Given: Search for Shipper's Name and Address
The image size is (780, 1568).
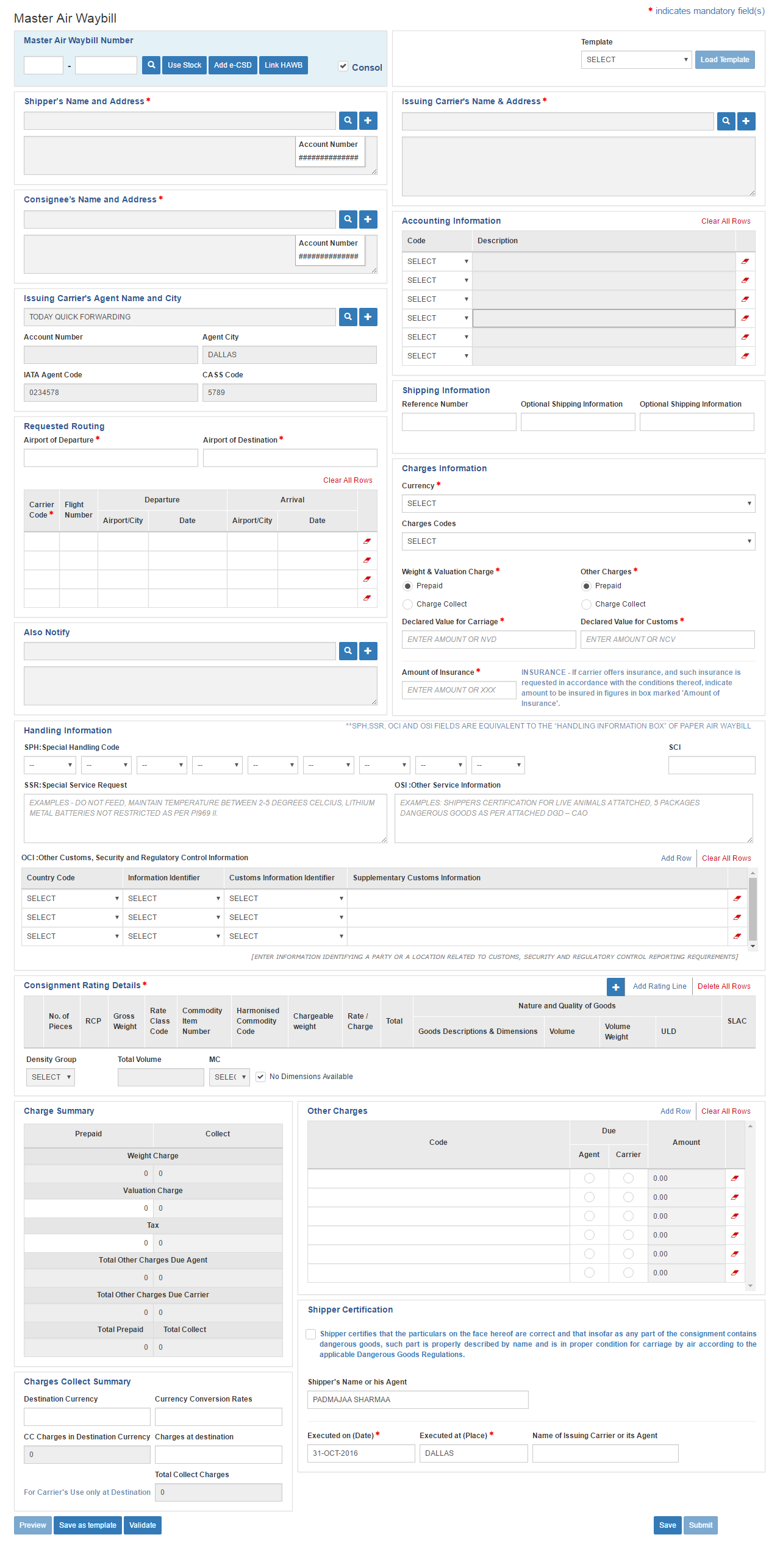Looking at the screenshot, I should 348,121.
